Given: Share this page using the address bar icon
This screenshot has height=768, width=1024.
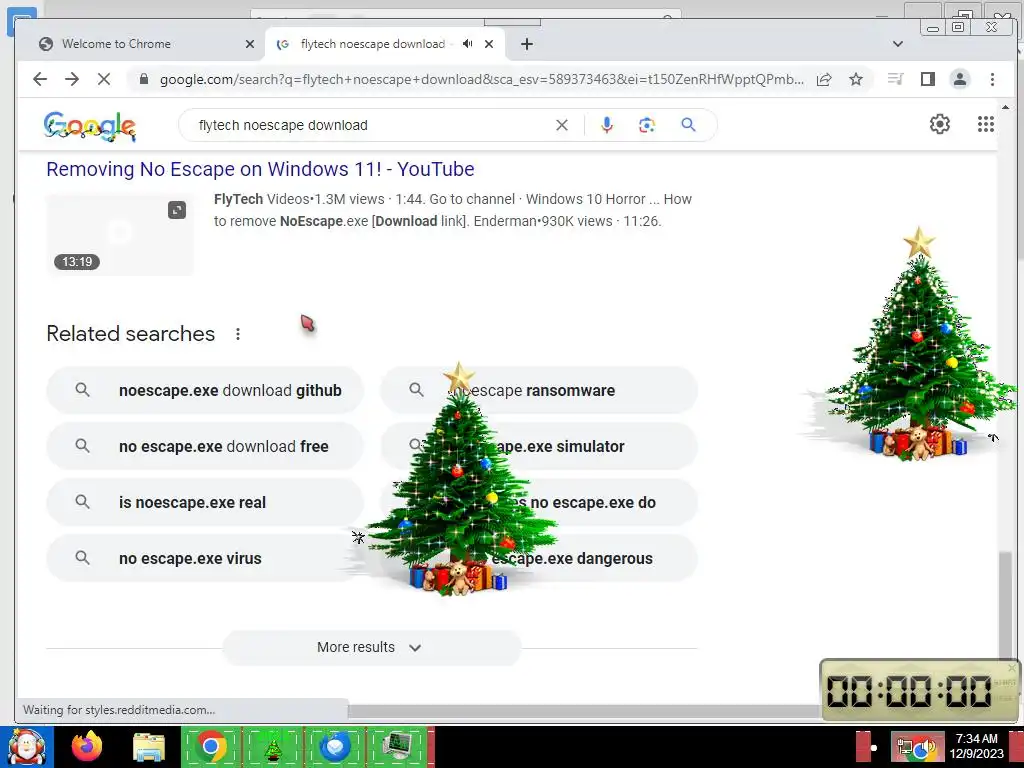Looking at the screenshot, I should click(x=824, y=79).
